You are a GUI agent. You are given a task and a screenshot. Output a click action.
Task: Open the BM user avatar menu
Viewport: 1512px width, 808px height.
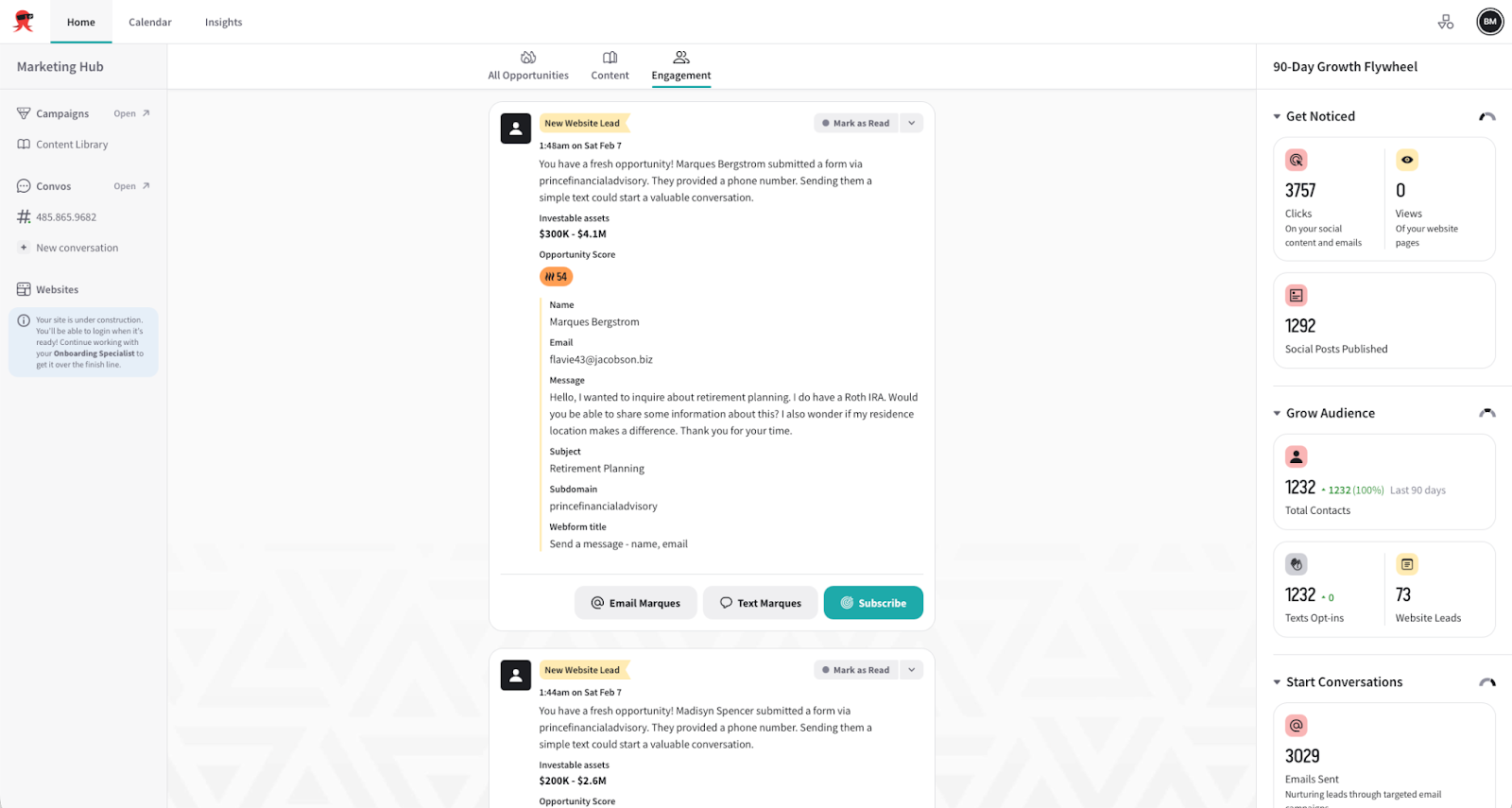(x=1489, y=22)
